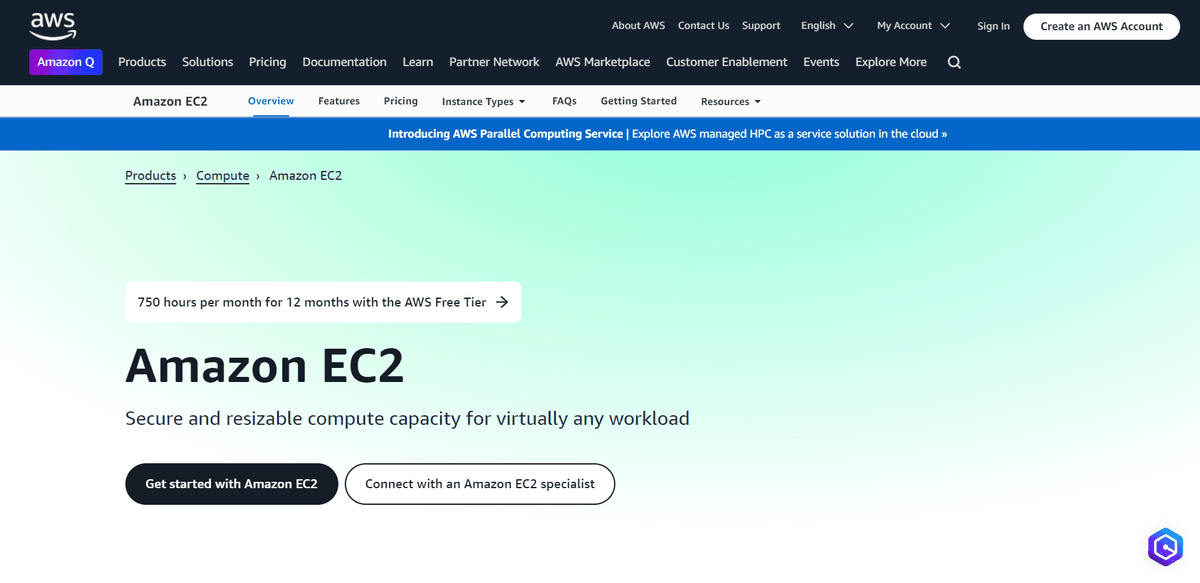Open the FAQs tab
The height and width of the screenshot is (583, 1200).
coord(564,101)
